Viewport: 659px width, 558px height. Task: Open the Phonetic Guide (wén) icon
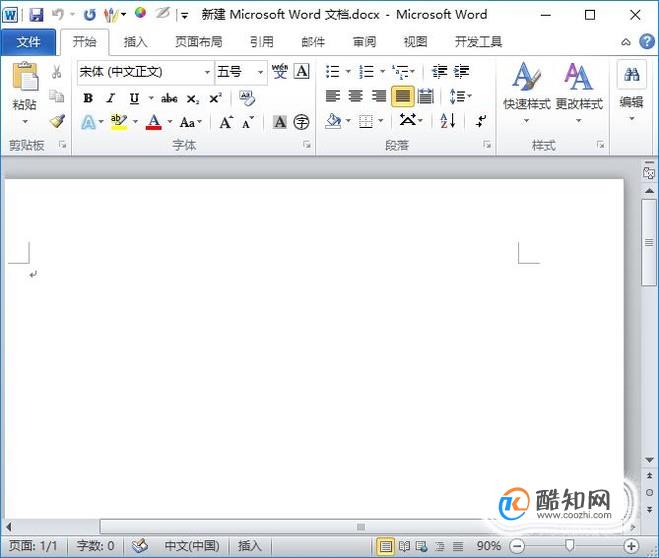click(280, 71)
